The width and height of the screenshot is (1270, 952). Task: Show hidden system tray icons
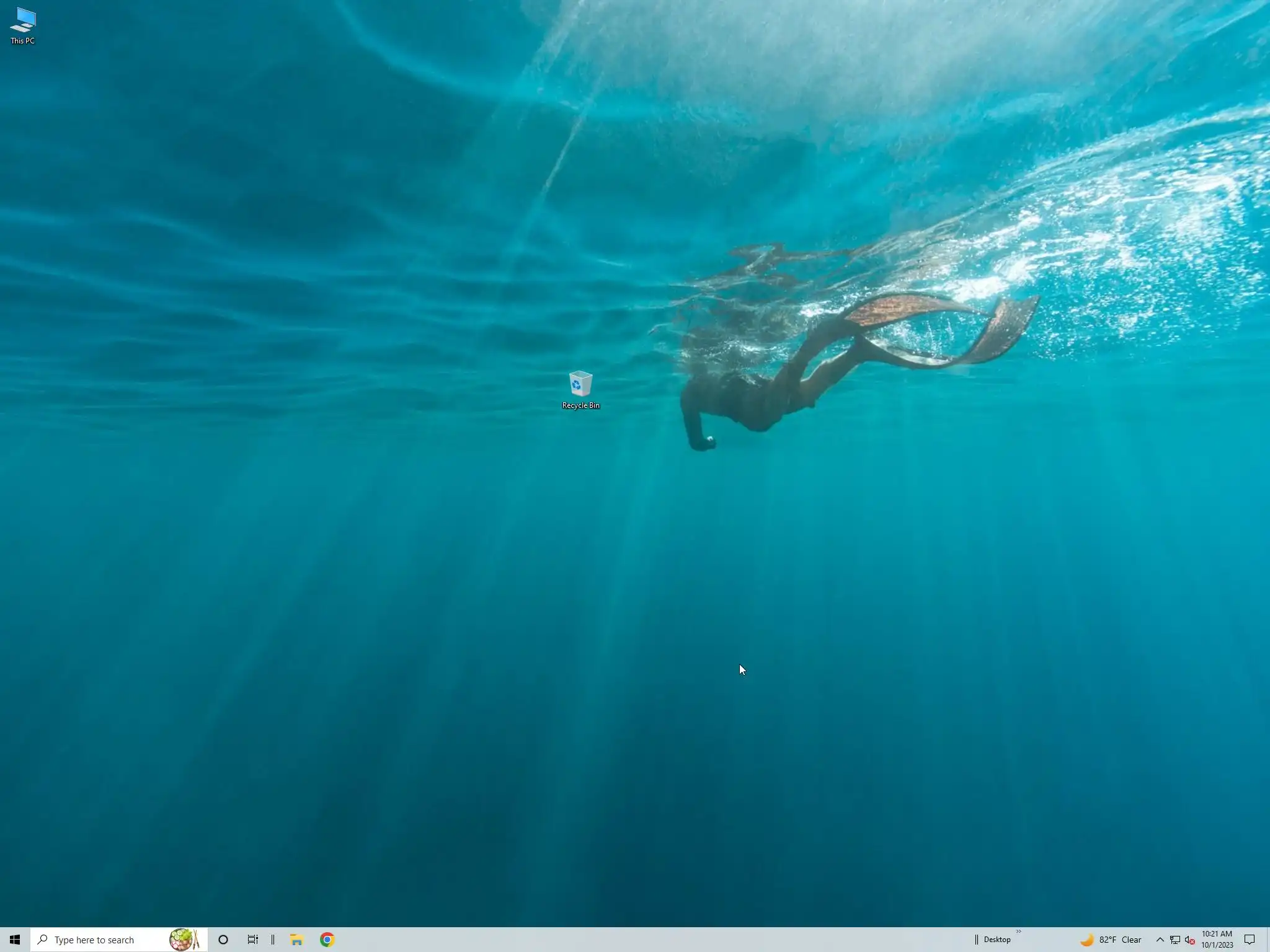tap(1160, 940)
